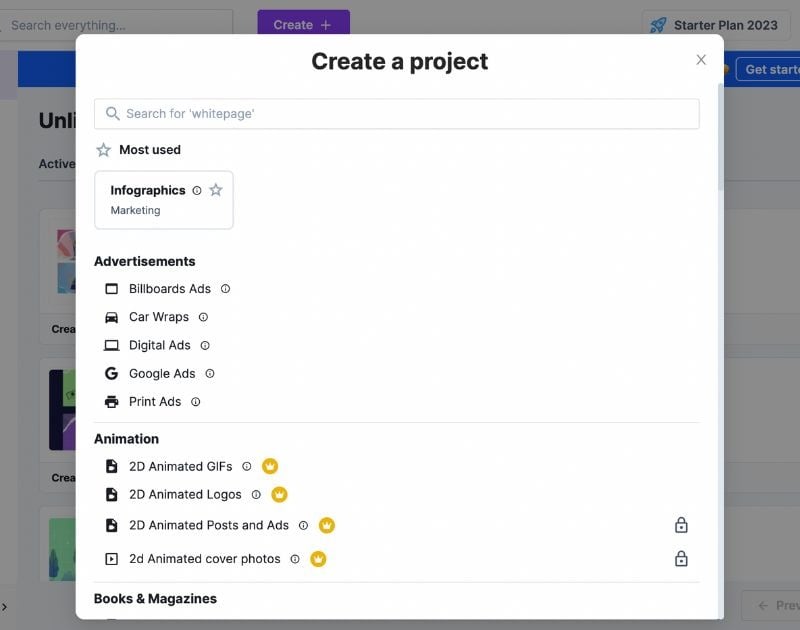Click info icon next to Google Ads
The image size is (800, 630).
(x=210, y=373)
